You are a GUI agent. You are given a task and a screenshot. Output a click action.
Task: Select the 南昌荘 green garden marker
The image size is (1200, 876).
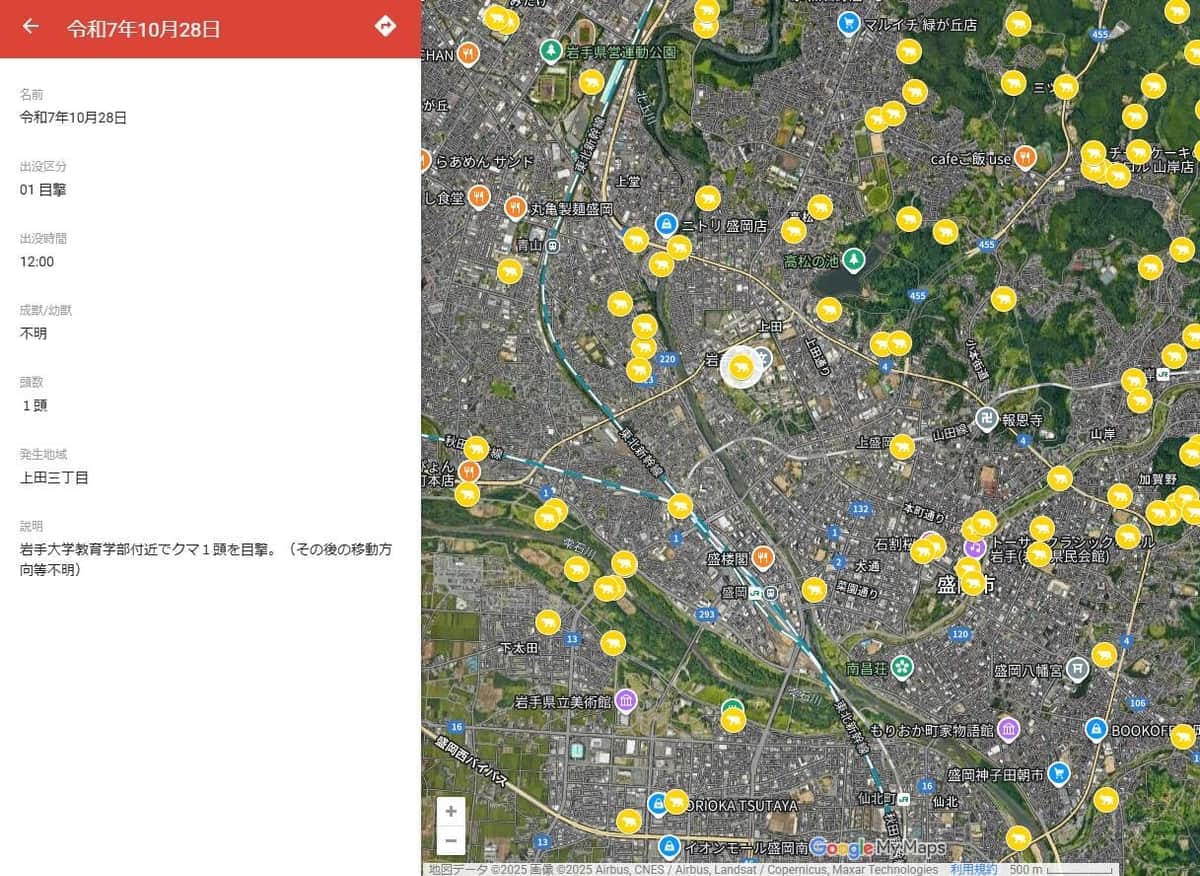point(904,666)
